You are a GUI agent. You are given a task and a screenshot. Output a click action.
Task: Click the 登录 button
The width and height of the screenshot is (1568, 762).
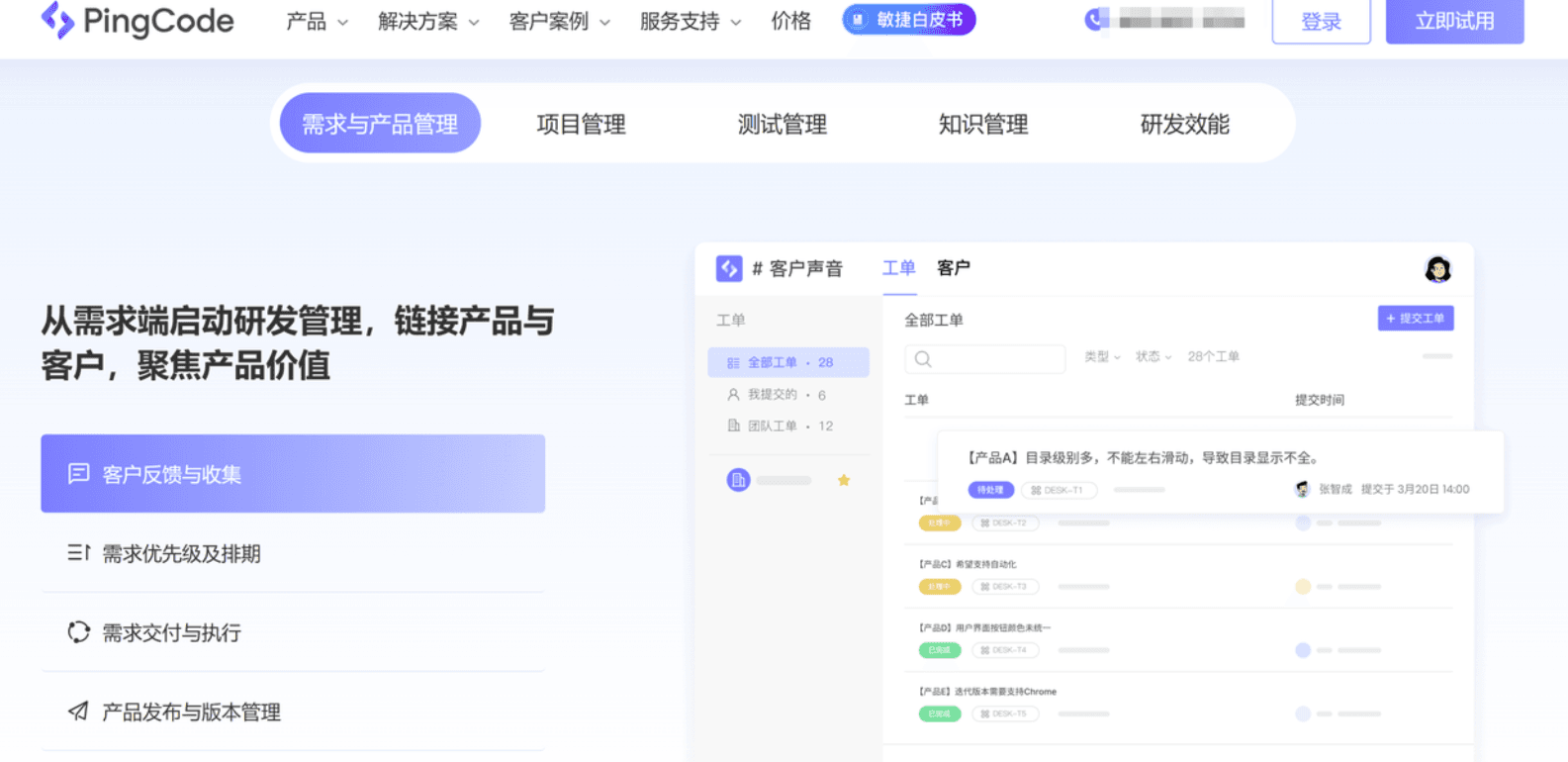coord(1321,21)
